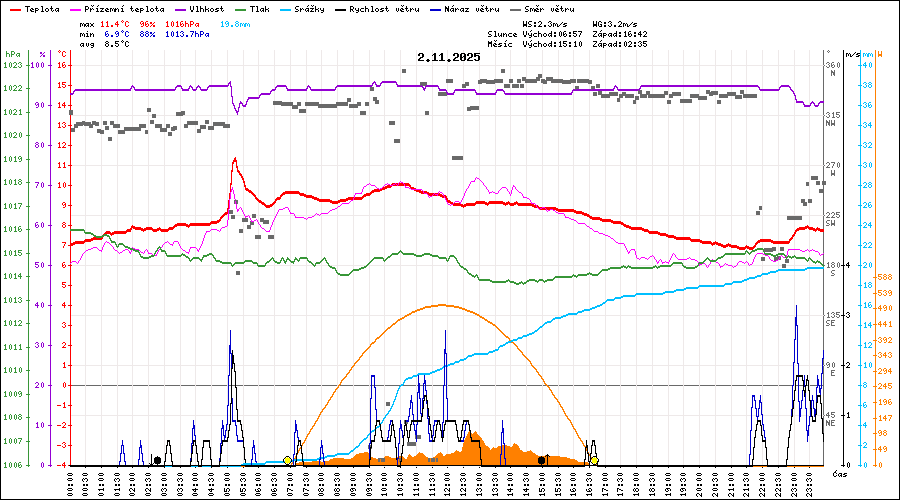
Task: Click the max temperature value 11.4°C
Action: point(117,22)
